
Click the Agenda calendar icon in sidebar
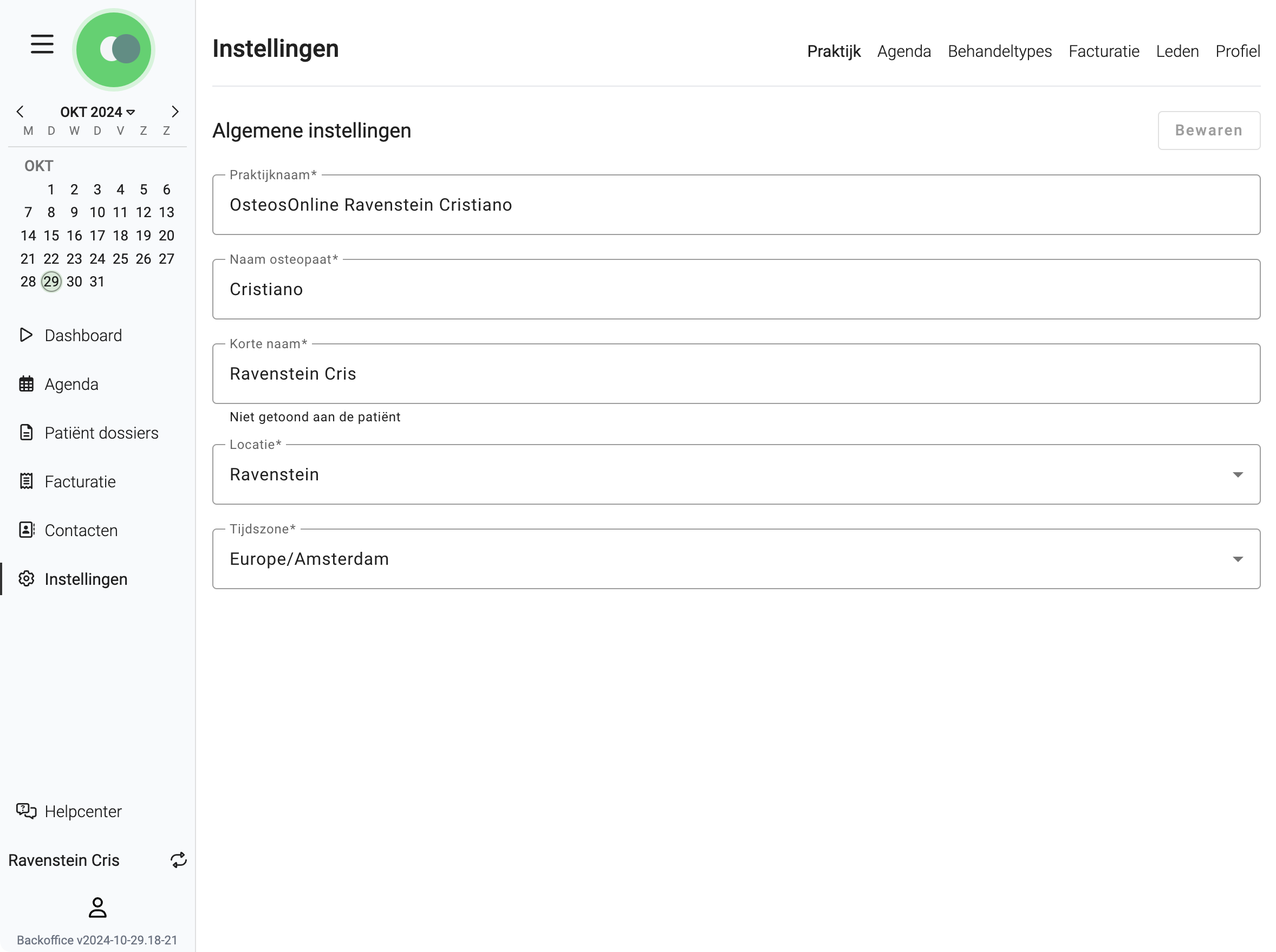coord(26,384)
